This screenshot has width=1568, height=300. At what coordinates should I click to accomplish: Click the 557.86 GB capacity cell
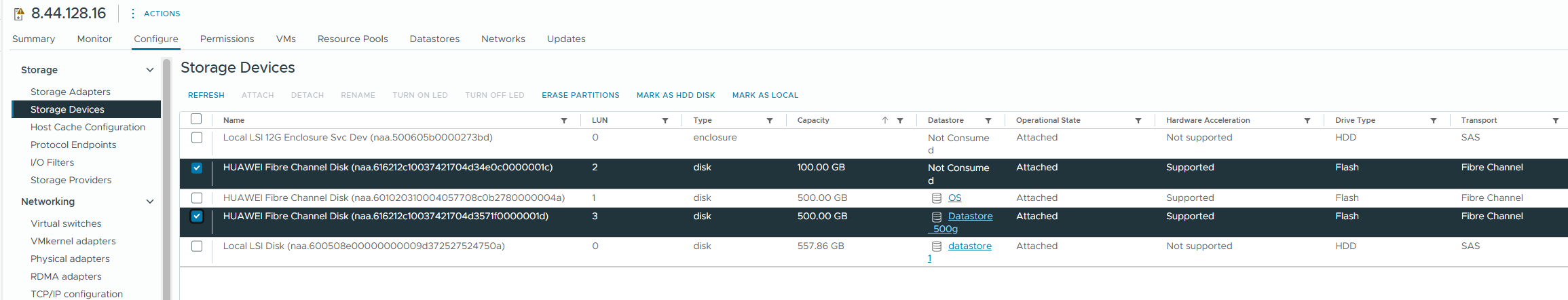[821, 246]
